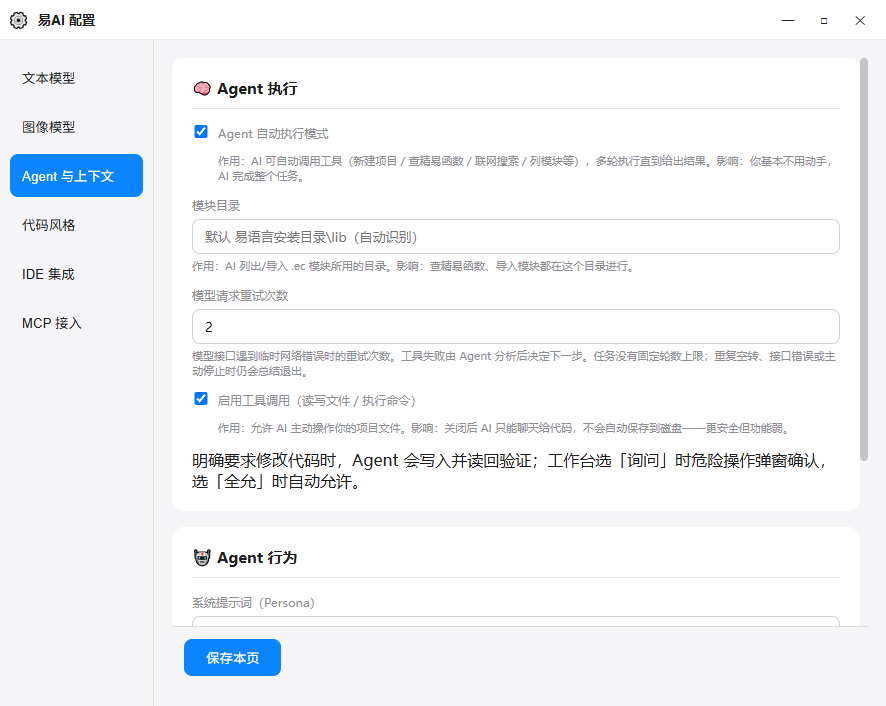The width and height of the screenshot is (886, 706).
Task: Maximize the 易AI 配置 window
Action: pos(824,20)
